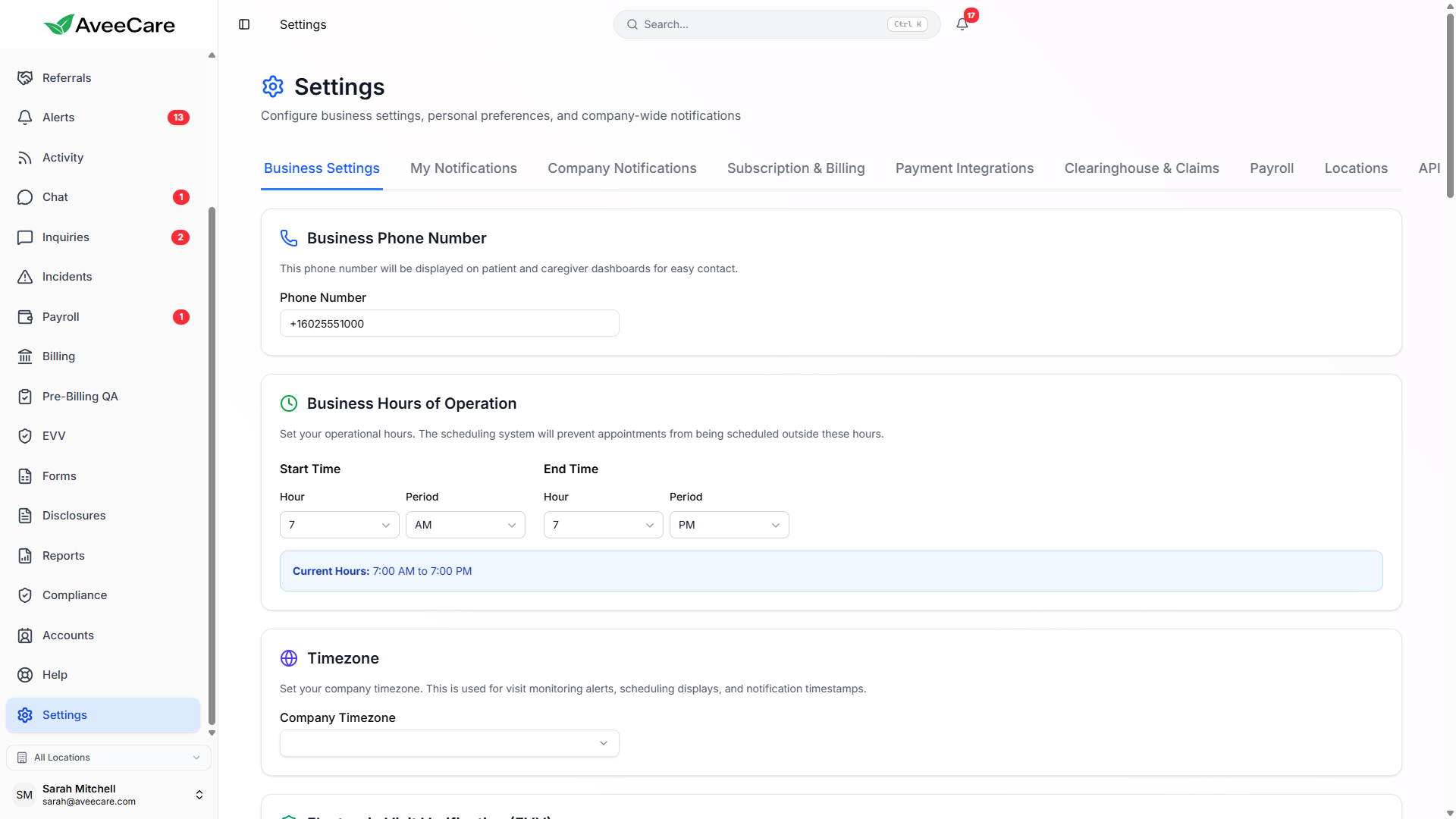Open the Activity feed icon
This screenshot has height=819, width=1456.
(25, 158)
